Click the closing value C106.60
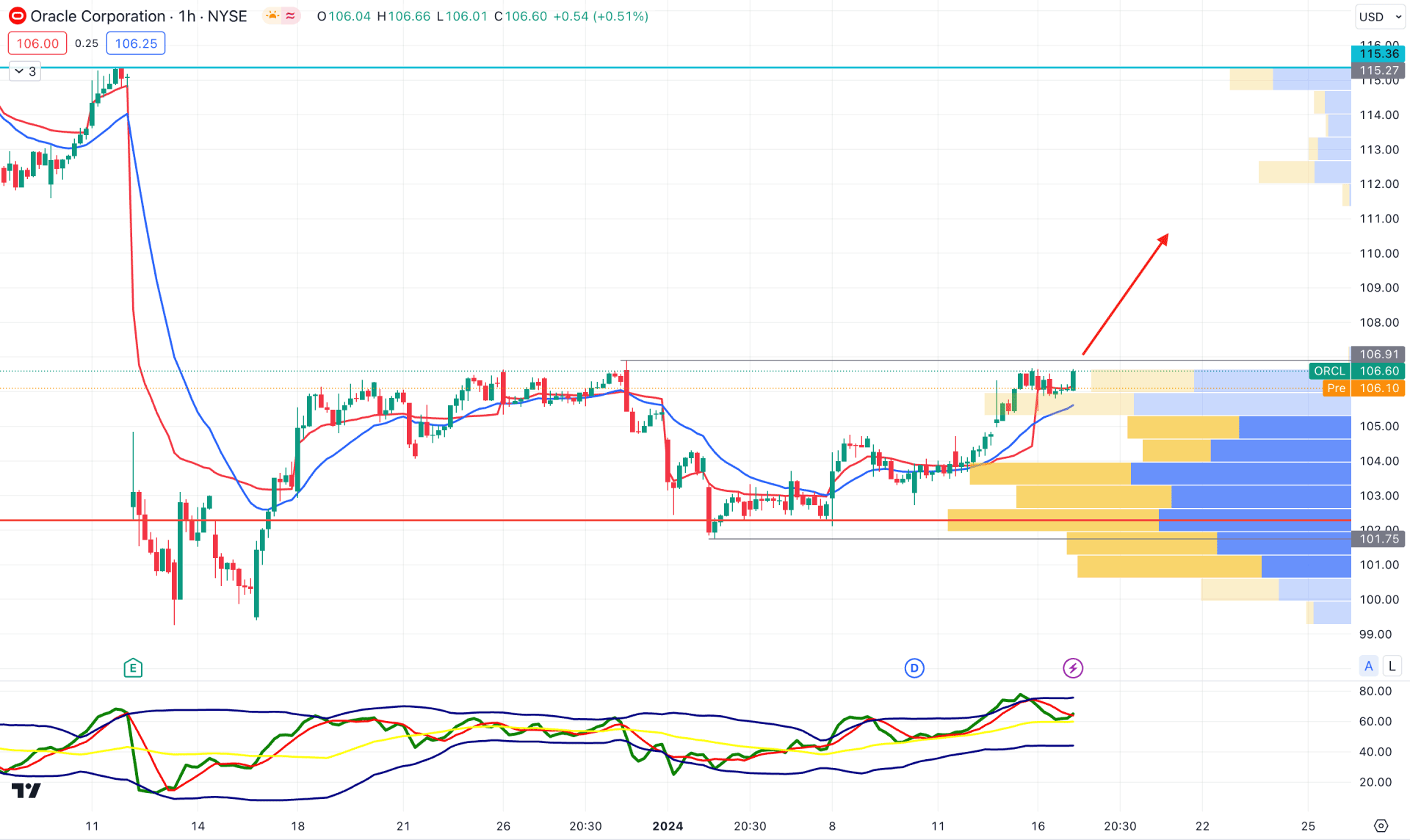 [521, 16]
